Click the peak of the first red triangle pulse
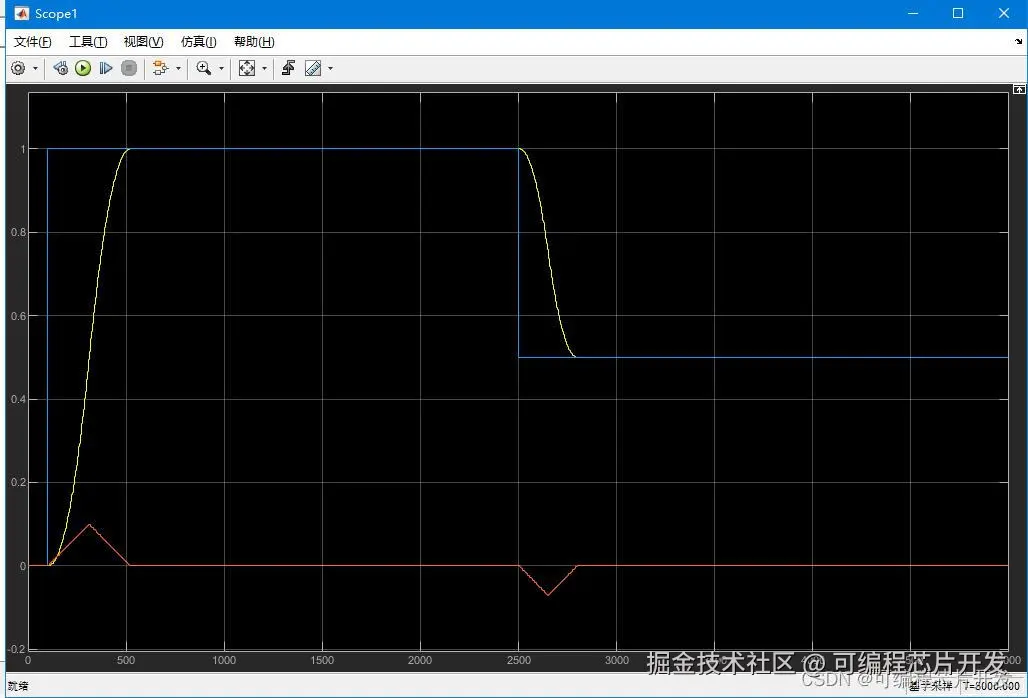This screenshot has height=698, width=1028. pos(89,524)
